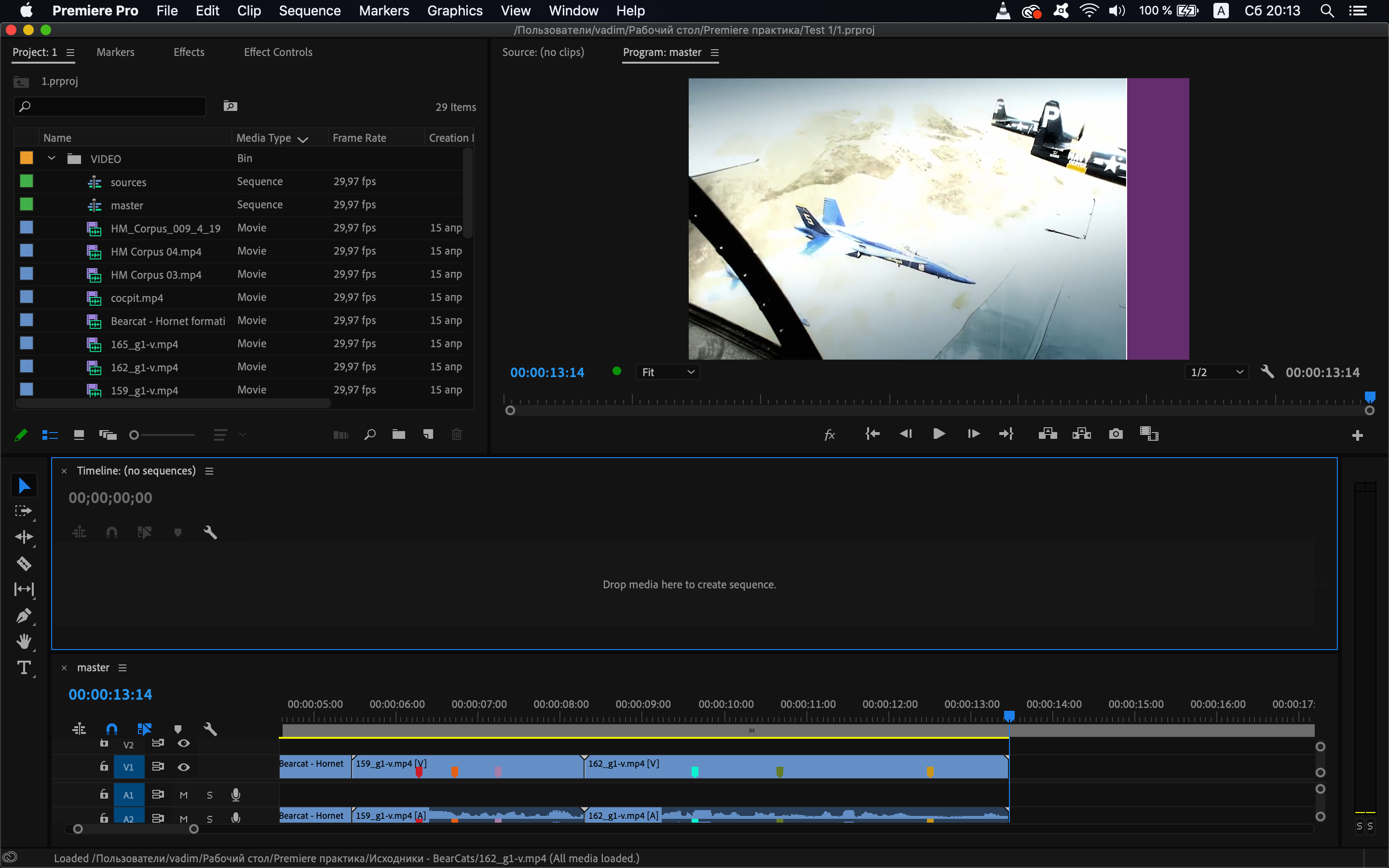
Task: Select the Hand tool
Action: (24, 641)
